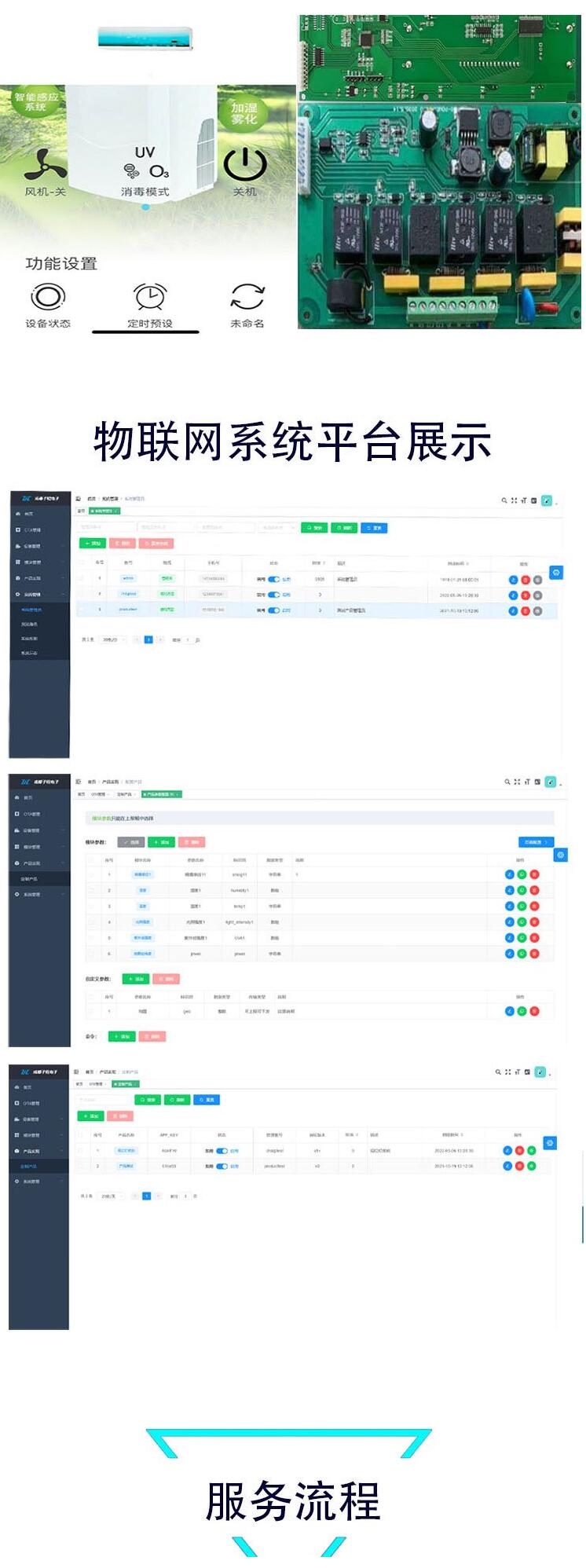Choose the UV O₃ 消毒模式 icon
Viewport: 586px width, 1568px height.
pos(145,163)
